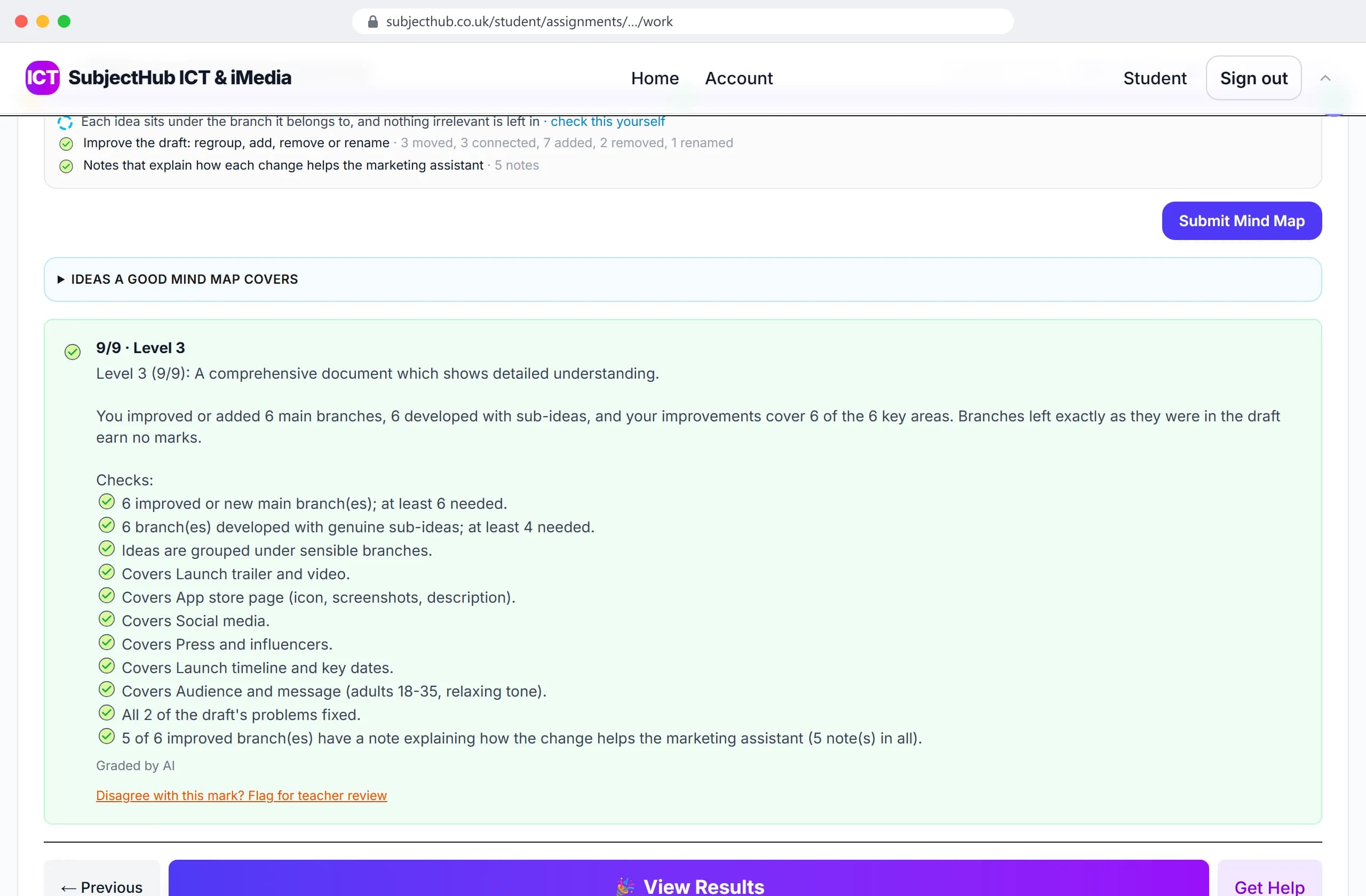
Task: Click the Student role label
Action: [1155, 78]
